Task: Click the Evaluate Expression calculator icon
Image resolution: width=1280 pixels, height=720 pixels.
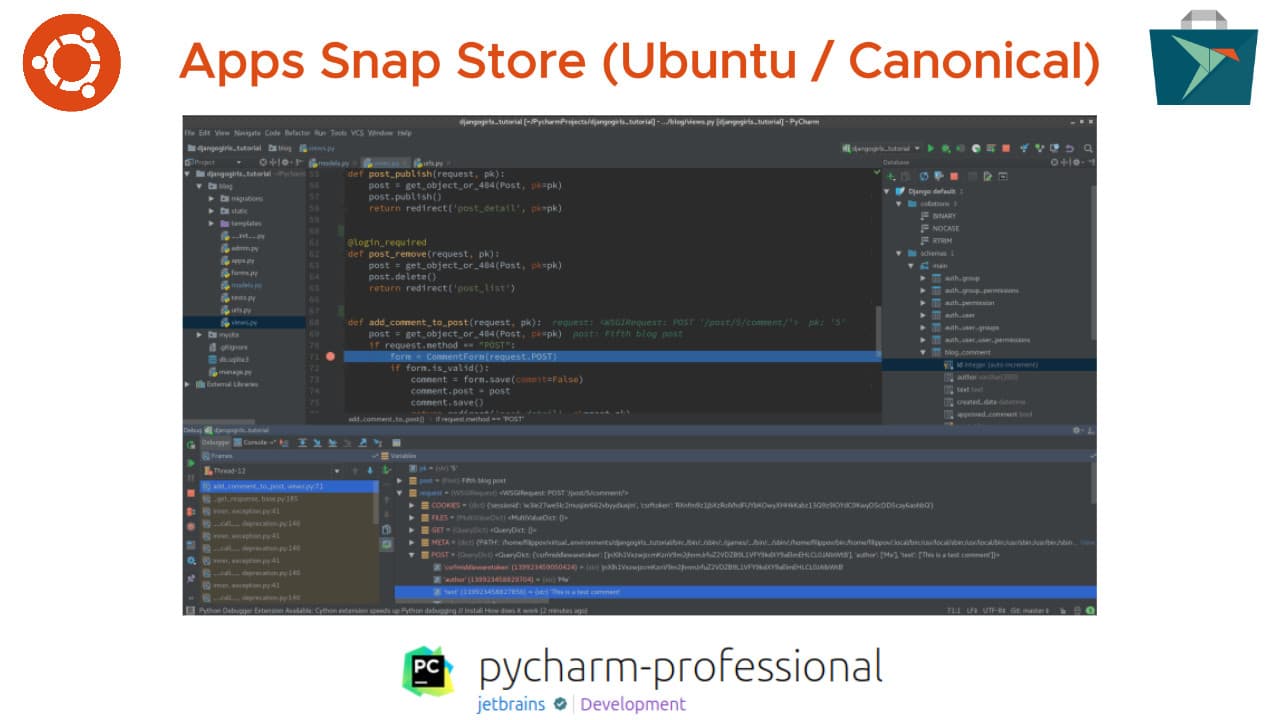Action: (x=397, y=442)
